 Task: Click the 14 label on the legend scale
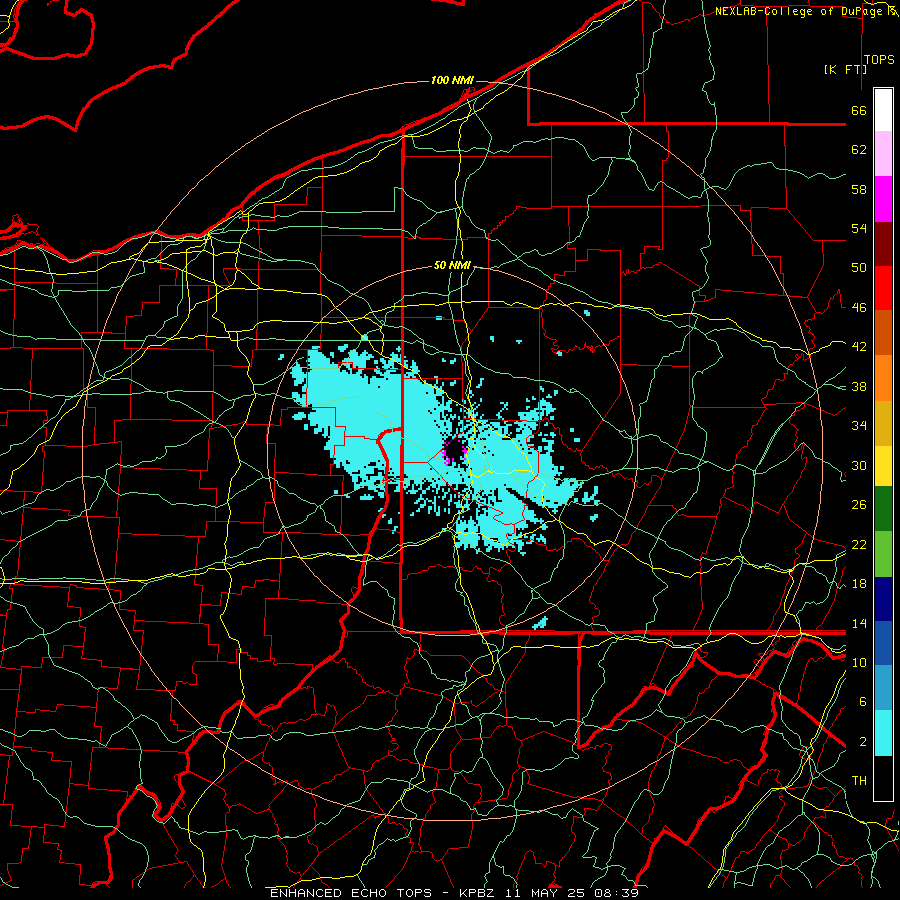pyautogui.click(x=859, y=623)
